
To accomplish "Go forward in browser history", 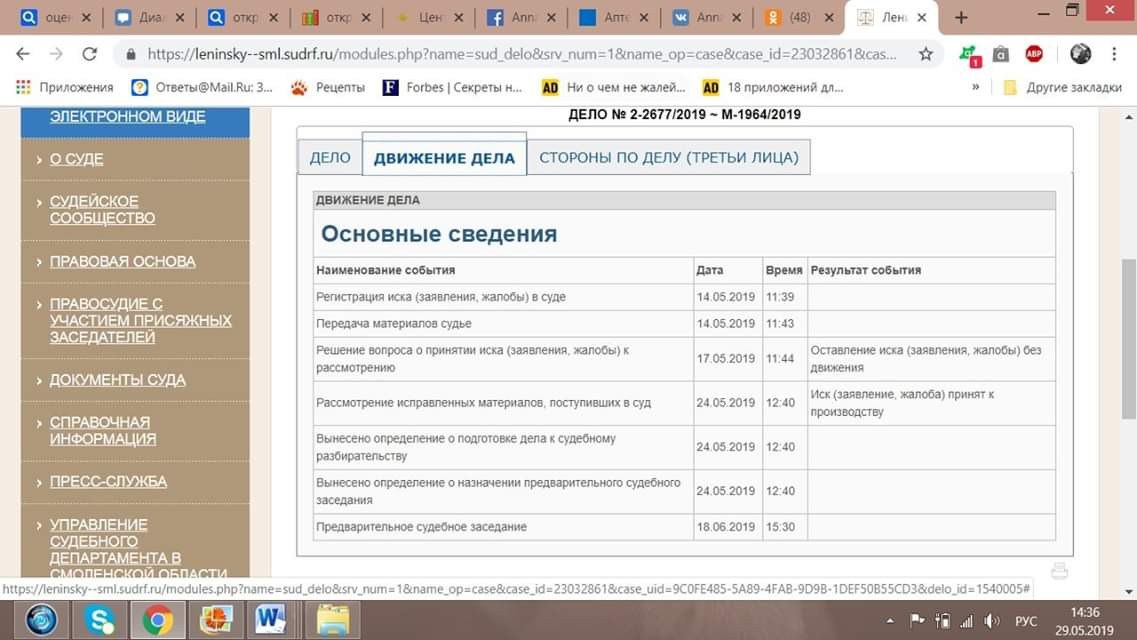I will point(56,54).
